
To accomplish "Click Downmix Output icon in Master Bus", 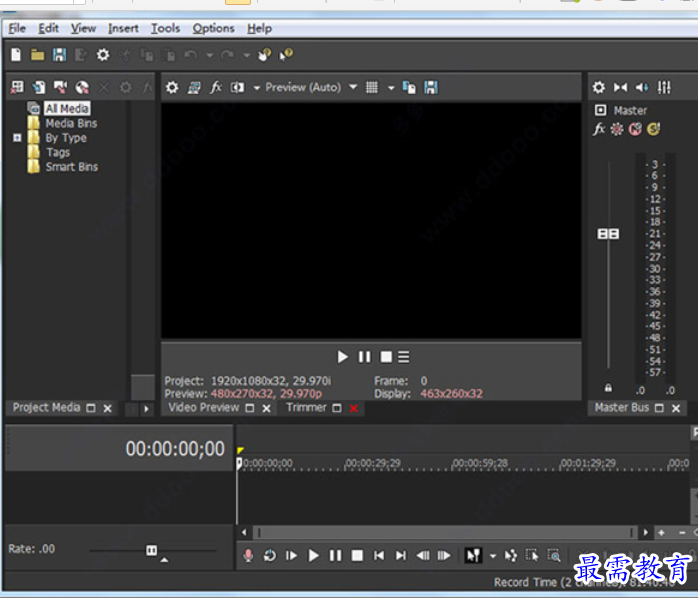I will 621,87.
